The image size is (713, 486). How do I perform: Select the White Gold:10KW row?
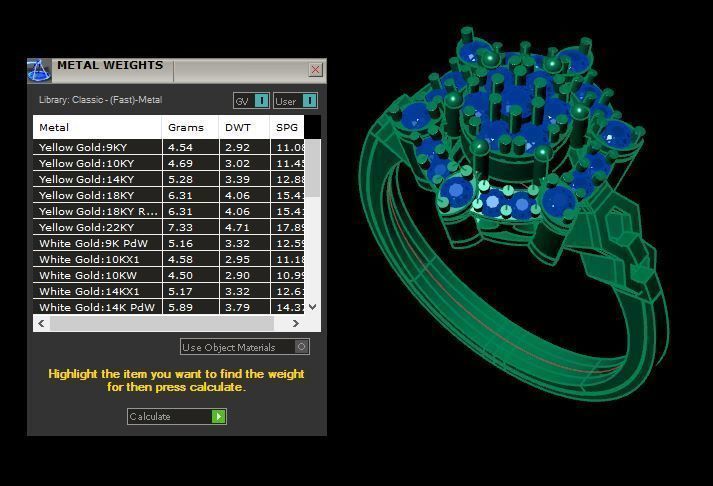tap(169, 276)
